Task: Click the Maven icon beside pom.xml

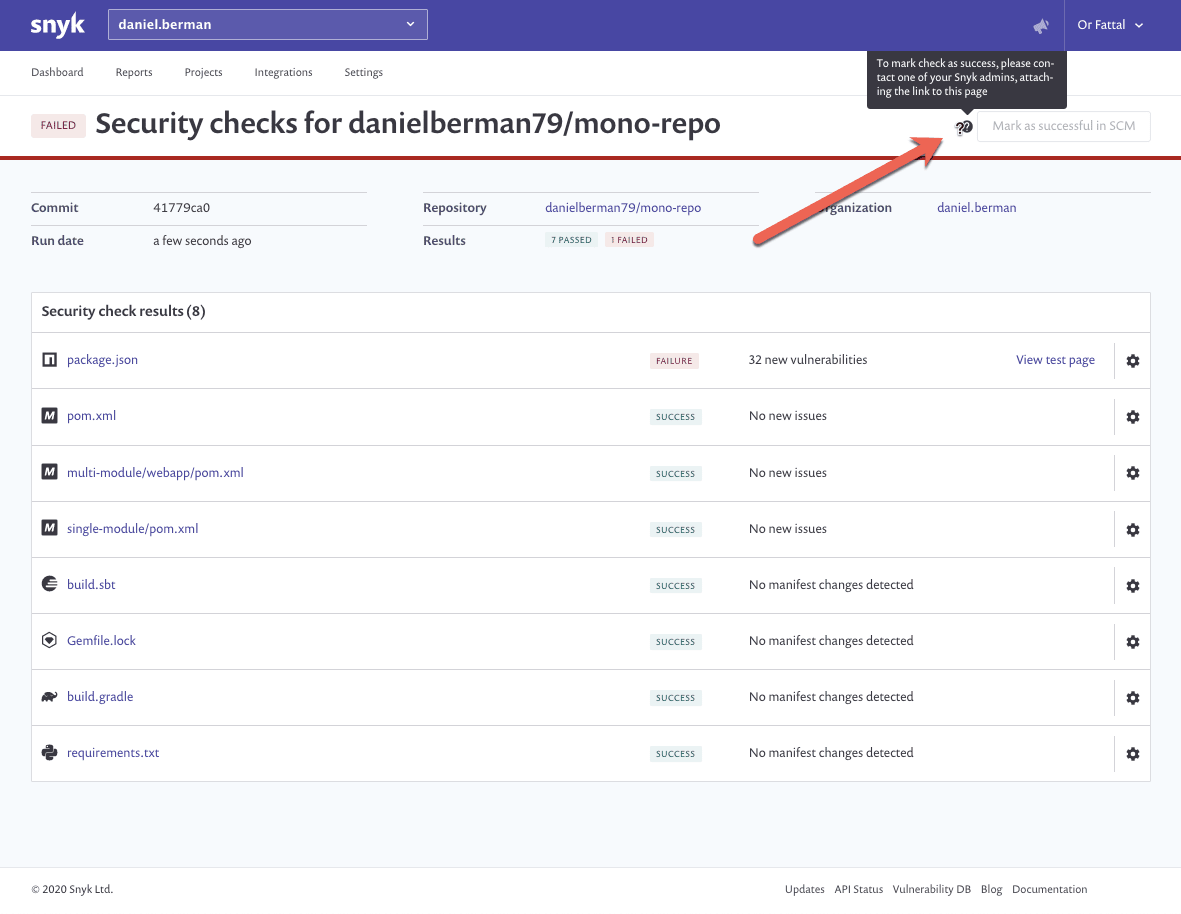Action: [x=49, y=416]
